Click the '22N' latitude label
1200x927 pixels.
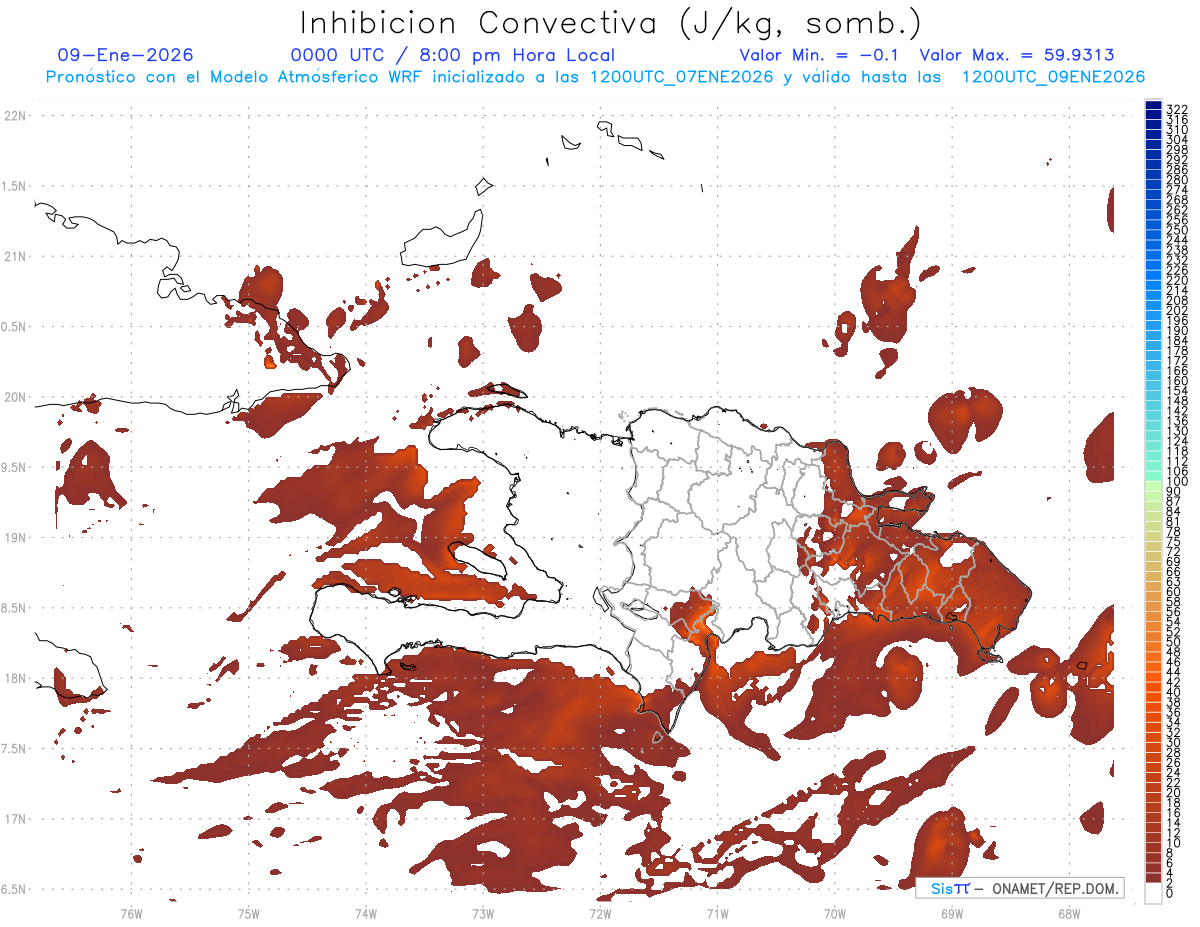click(15, 115)
